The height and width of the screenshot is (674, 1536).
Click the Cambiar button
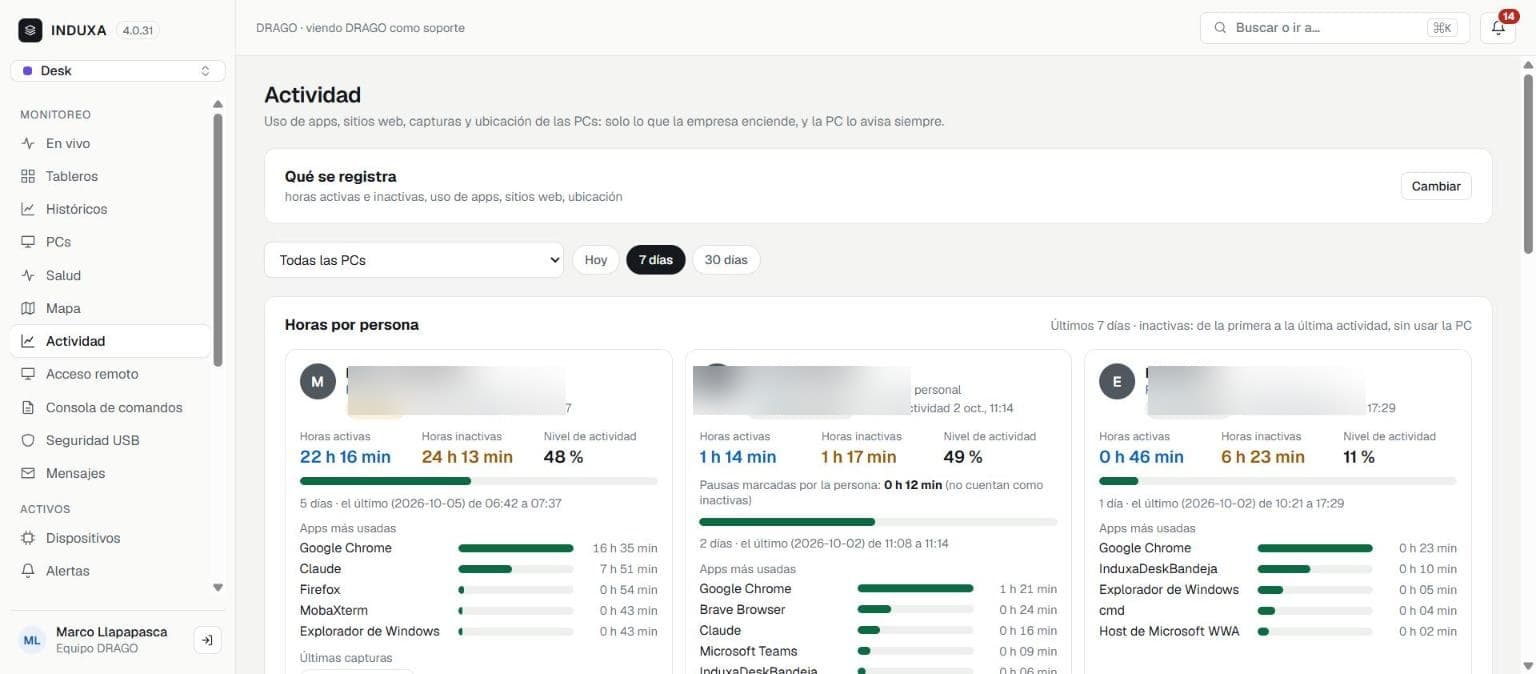pyautogui.click(x=1436, y=186)
